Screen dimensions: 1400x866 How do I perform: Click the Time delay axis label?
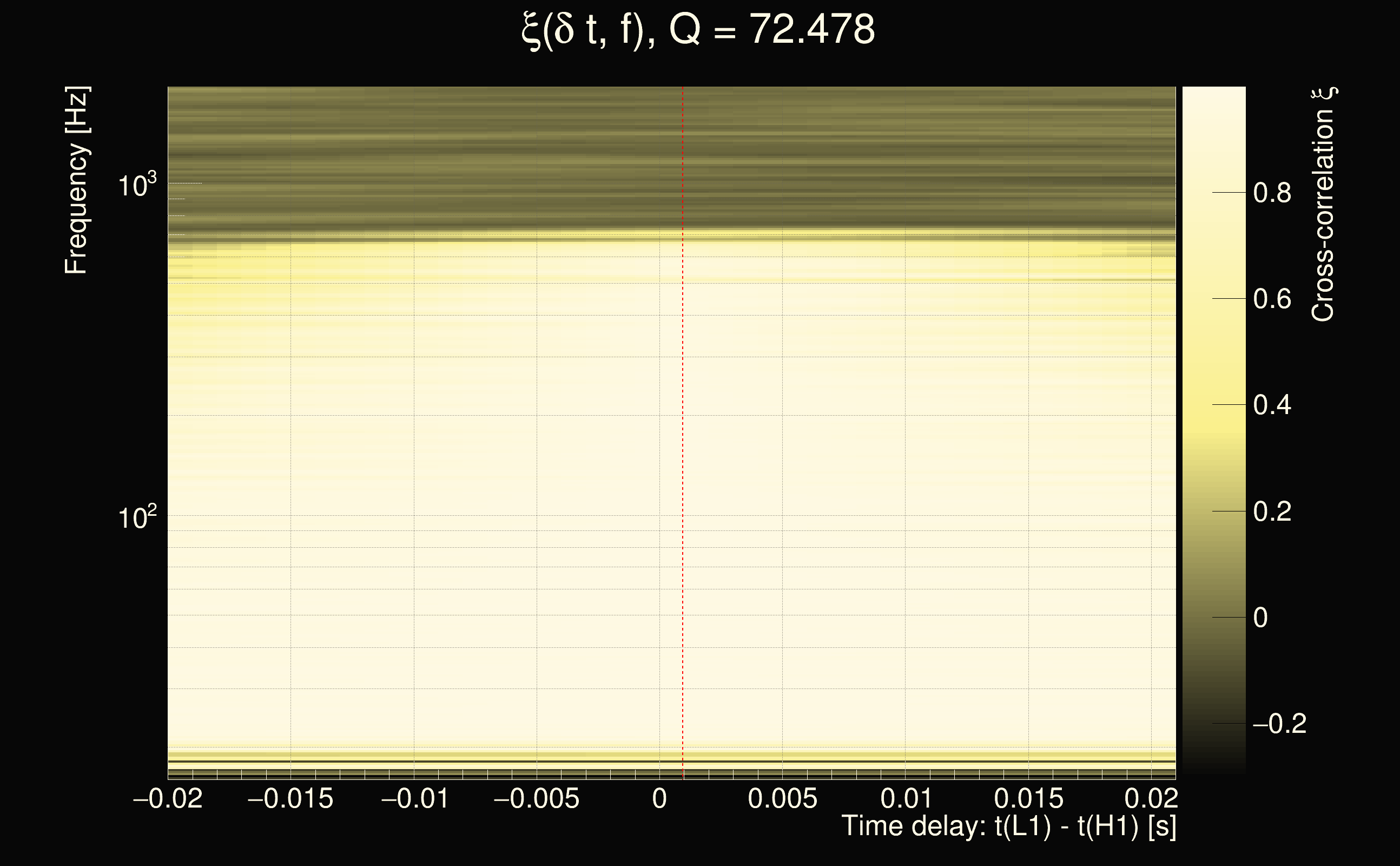pyautogui.click(x=1008, y=826)
